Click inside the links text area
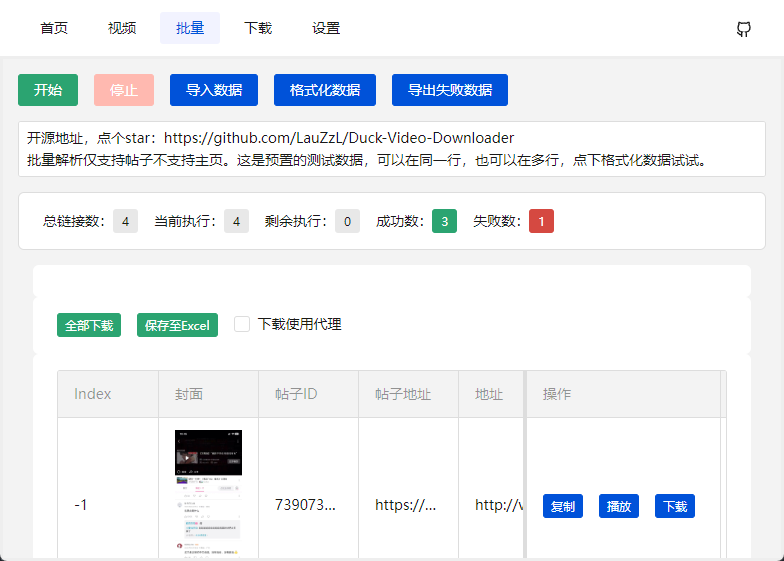Screen dimensions: 784x561 click(392, 149)
